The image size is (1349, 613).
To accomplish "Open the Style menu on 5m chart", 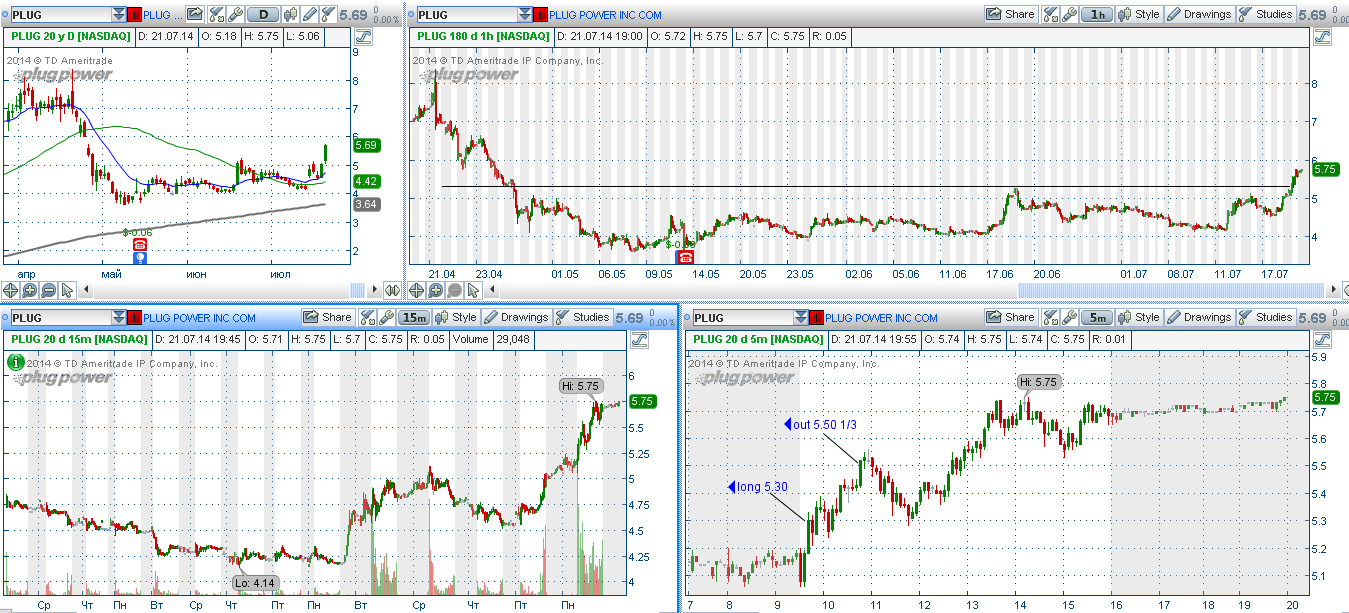I will (1138, 317).
